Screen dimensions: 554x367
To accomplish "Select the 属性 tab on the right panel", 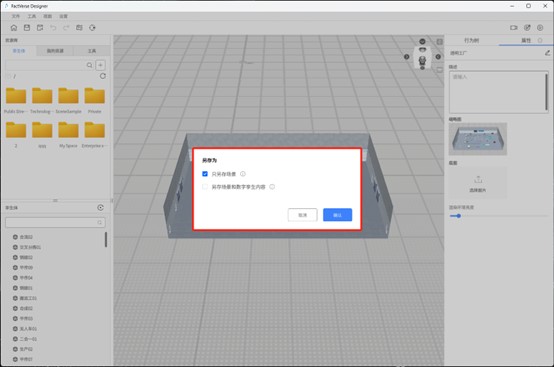I will [526, 40].
